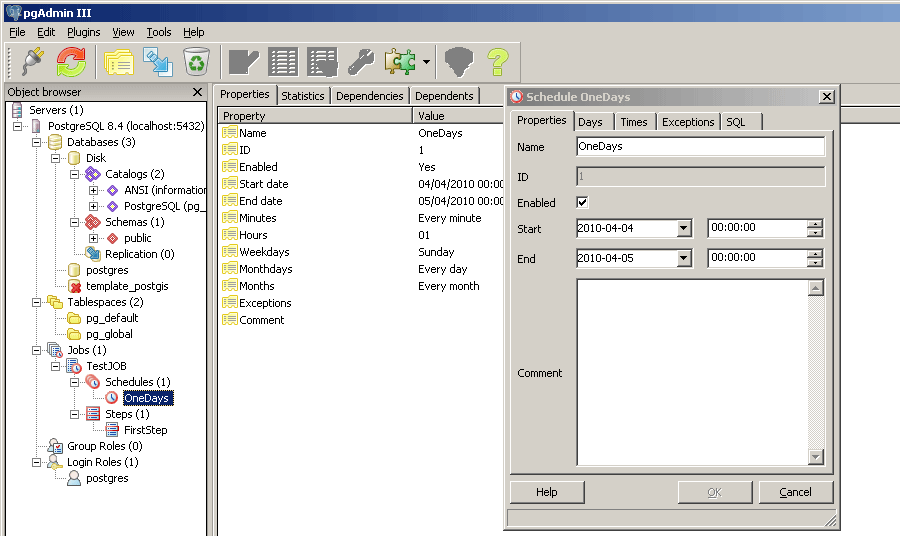Switch to the Dependents tab
900x536 pixels.
coord(444,96)
